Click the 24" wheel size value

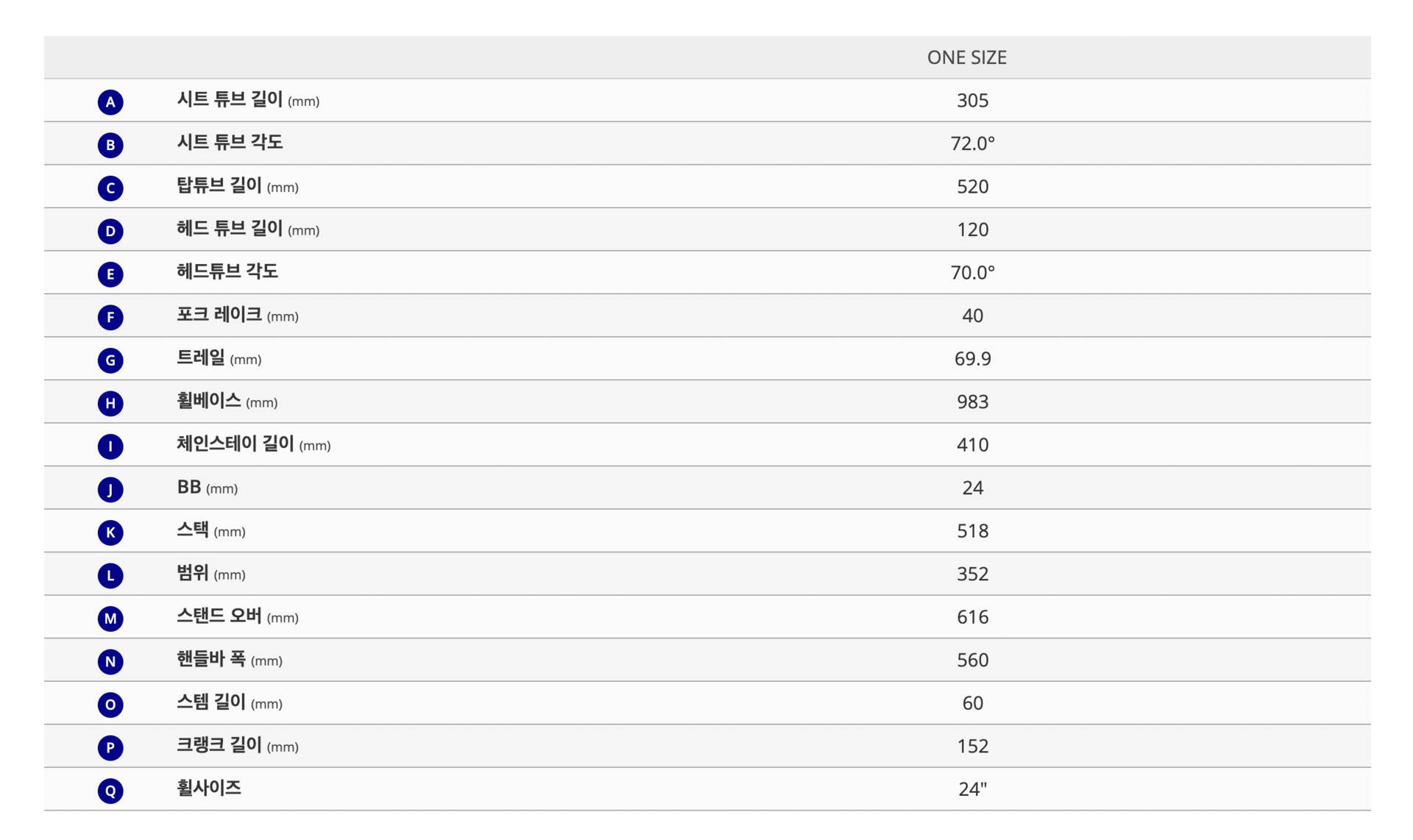(972, 789)
